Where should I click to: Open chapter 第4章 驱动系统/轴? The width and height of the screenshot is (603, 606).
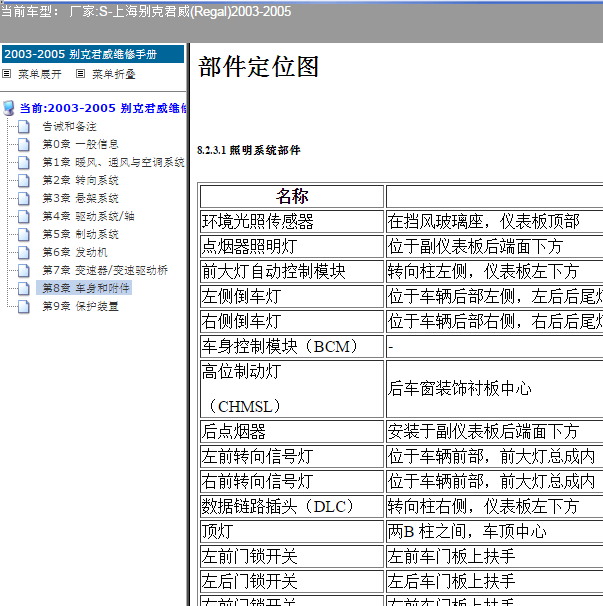point(89,216)
